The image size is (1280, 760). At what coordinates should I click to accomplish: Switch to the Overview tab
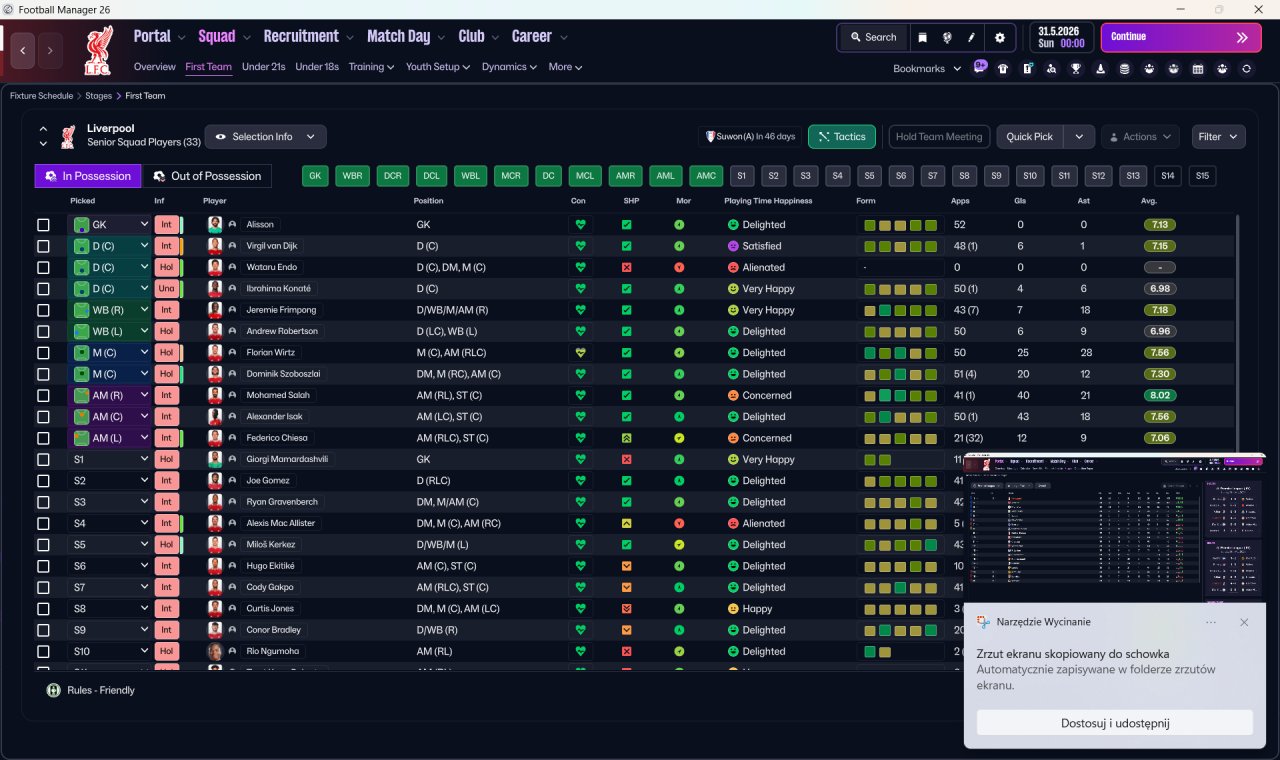click(x=155, y=67)
